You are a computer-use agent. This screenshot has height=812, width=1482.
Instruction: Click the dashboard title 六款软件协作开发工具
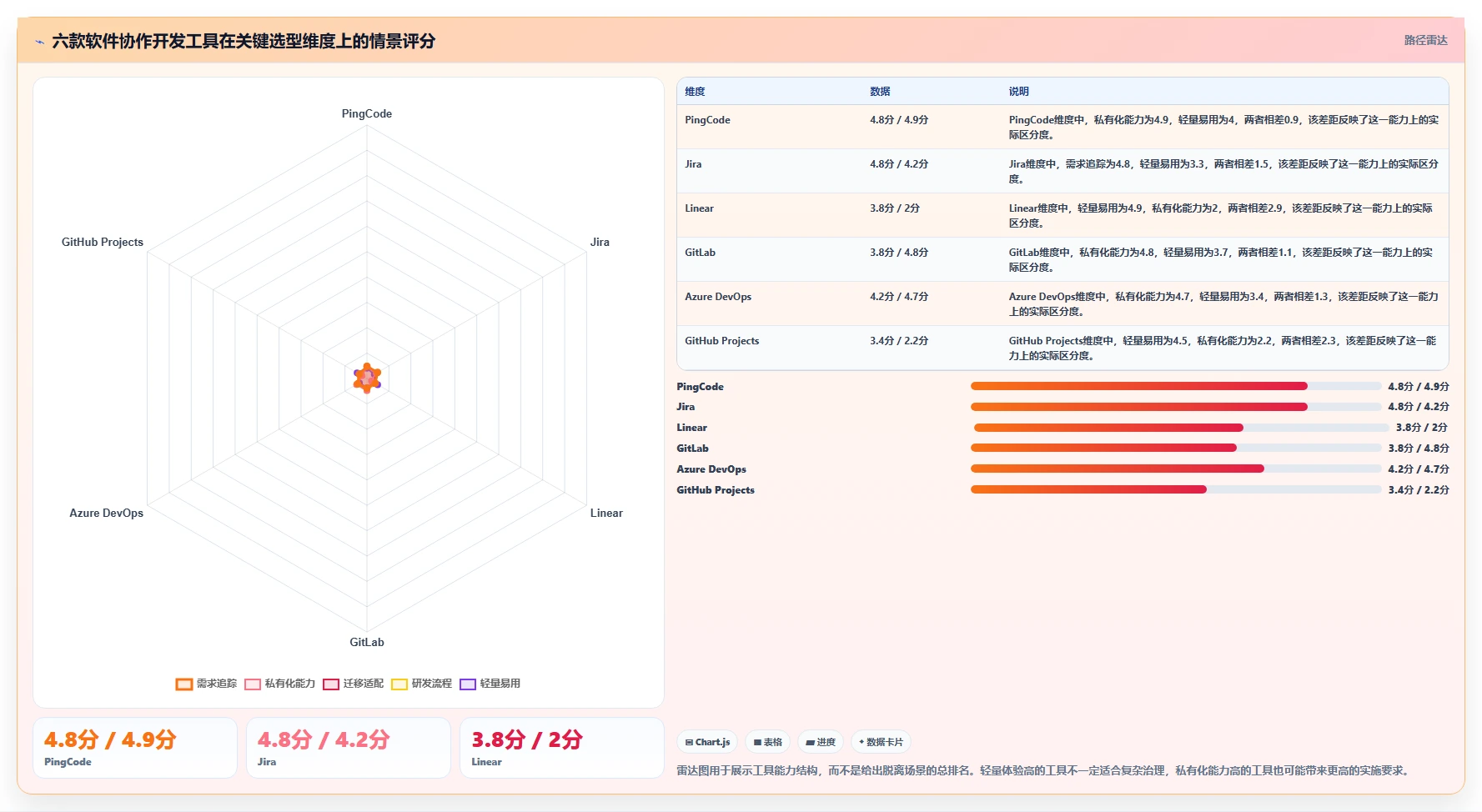click(244, 41)
